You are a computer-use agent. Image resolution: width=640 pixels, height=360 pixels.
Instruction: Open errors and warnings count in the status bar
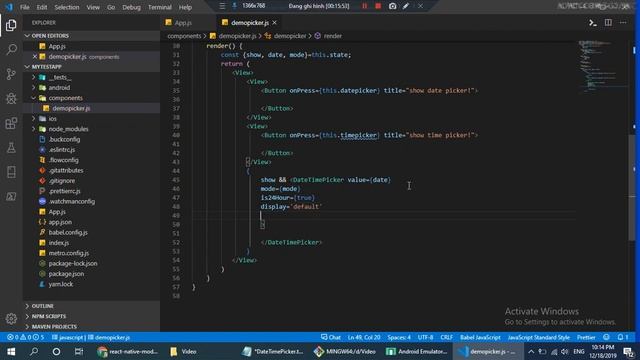pos(25,337)
